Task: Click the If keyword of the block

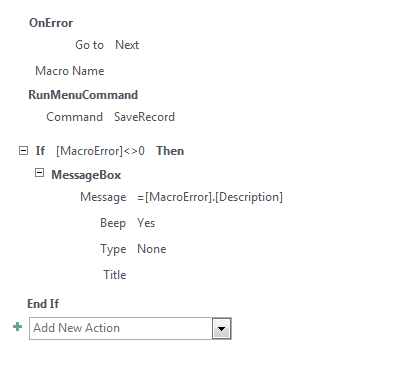Action: (x=40, y=151)
